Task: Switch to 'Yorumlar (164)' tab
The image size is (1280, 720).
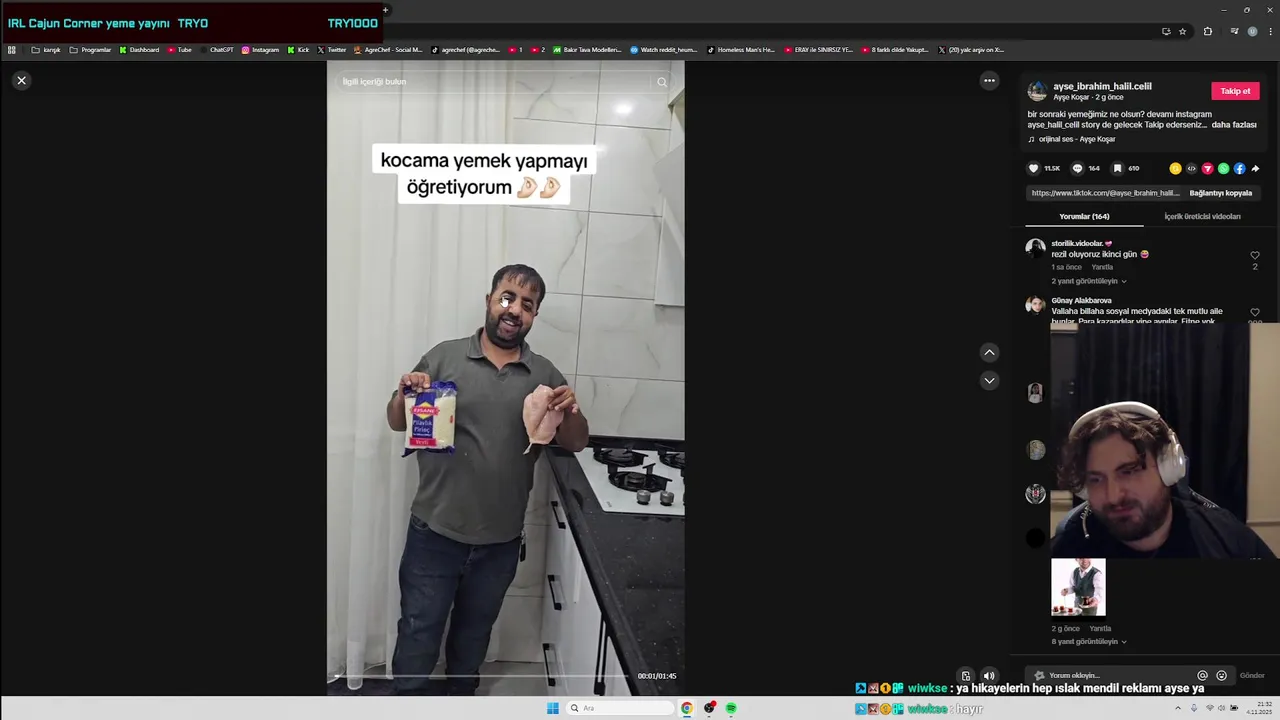Action: click(x=1084, y=216)
